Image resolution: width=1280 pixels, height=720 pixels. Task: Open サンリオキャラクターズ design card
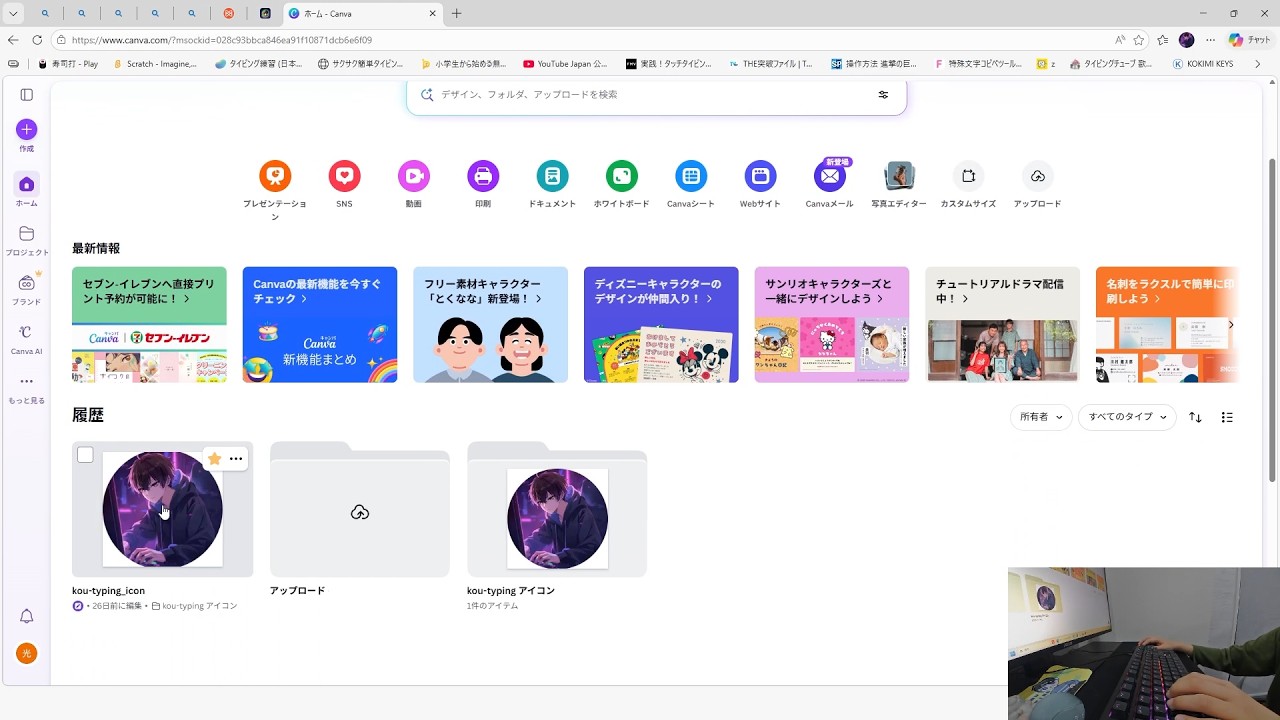pos(832,324)
